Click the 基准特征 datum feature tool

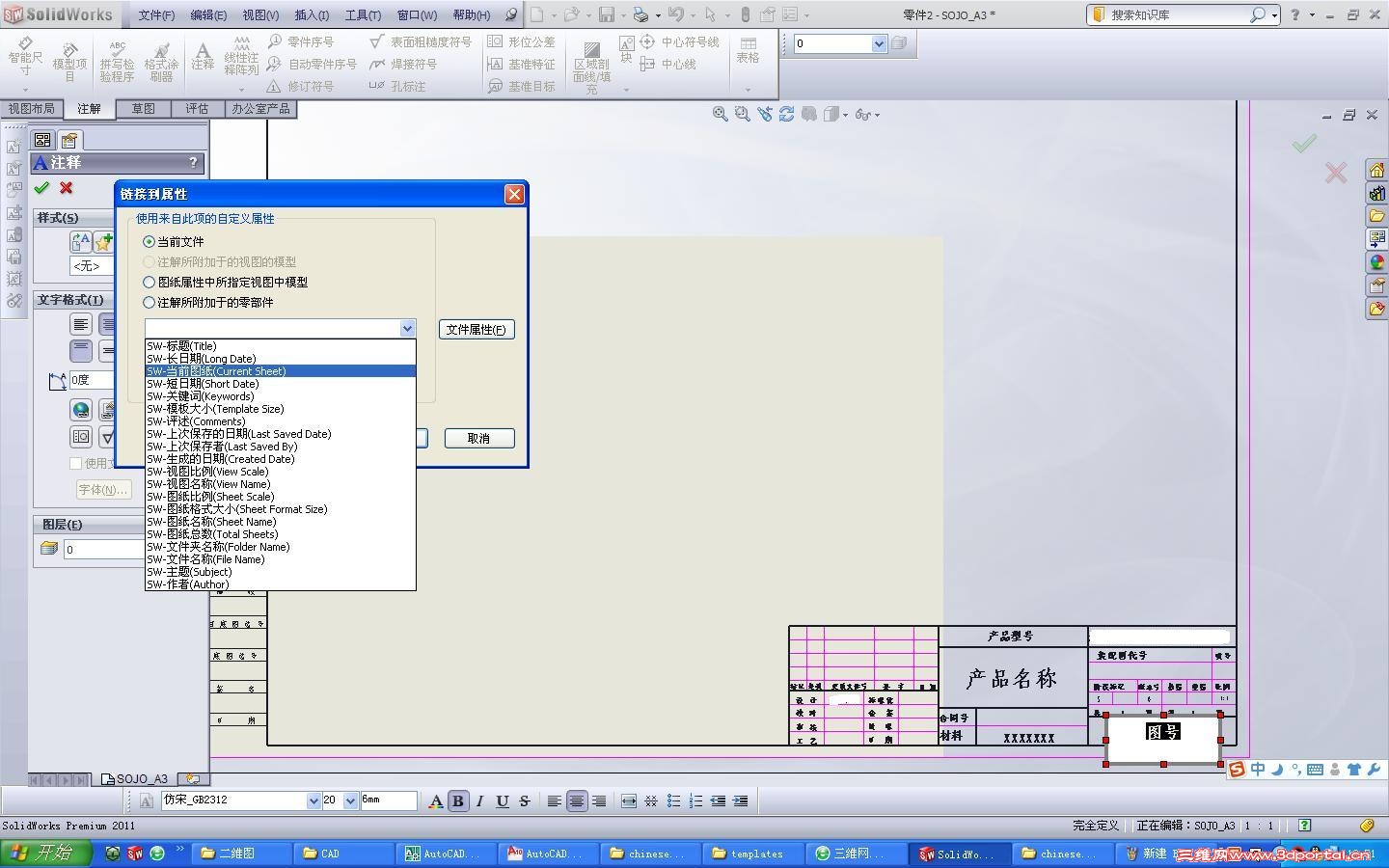coord(521,64)
